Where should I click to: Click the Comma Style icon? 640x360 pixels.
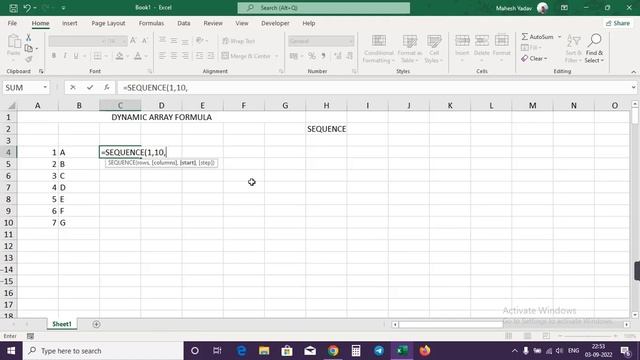click(x=323, y=56)
